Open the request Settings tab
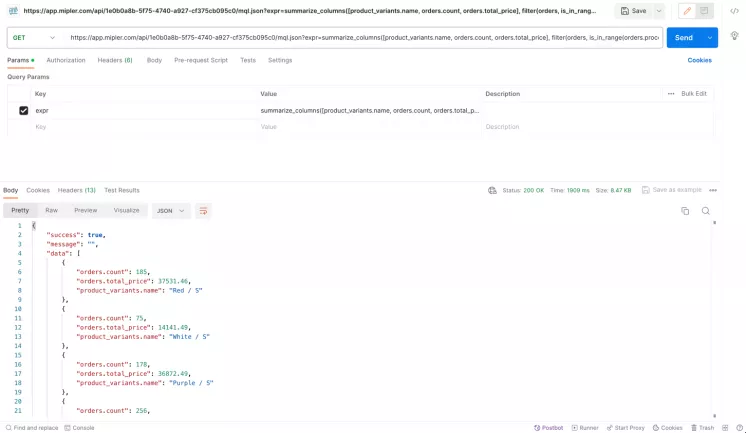Viewport: 746px width, 433px height. point(280,60)
